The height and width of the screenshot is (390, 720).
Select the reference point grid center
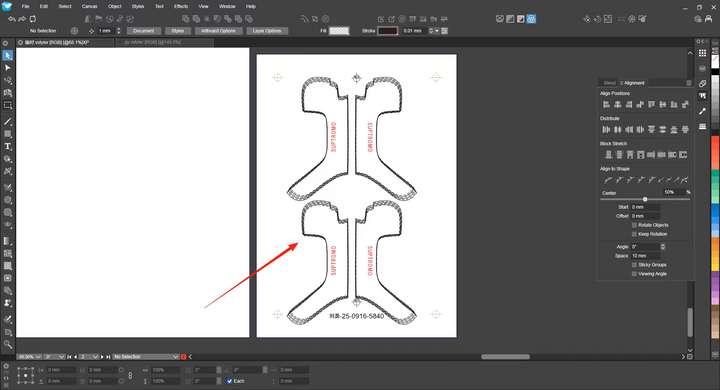[26, 375]
